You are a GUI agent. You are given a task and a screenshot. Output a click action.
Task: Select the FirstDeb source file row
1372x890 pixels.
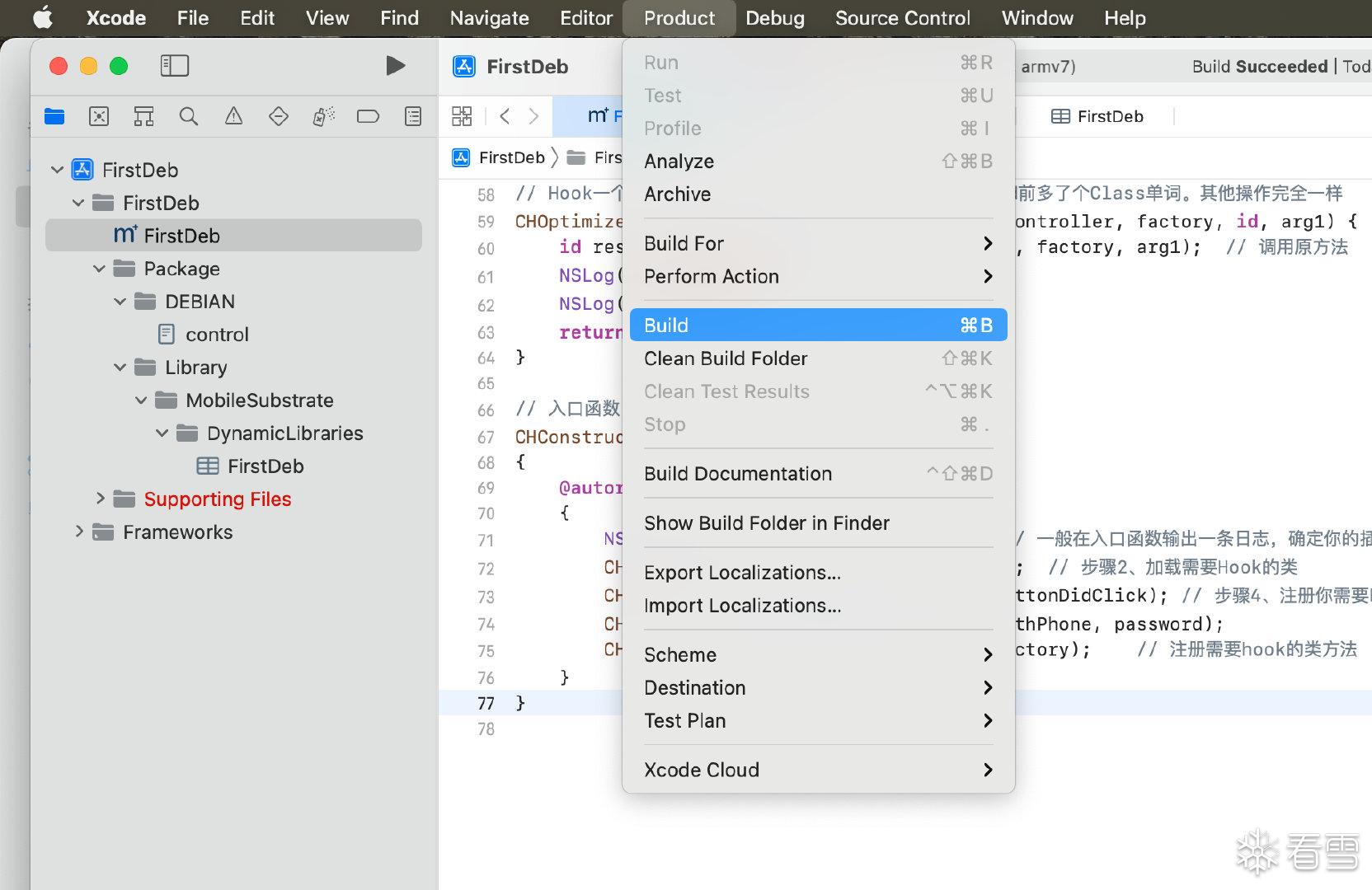tap(233, 236)
